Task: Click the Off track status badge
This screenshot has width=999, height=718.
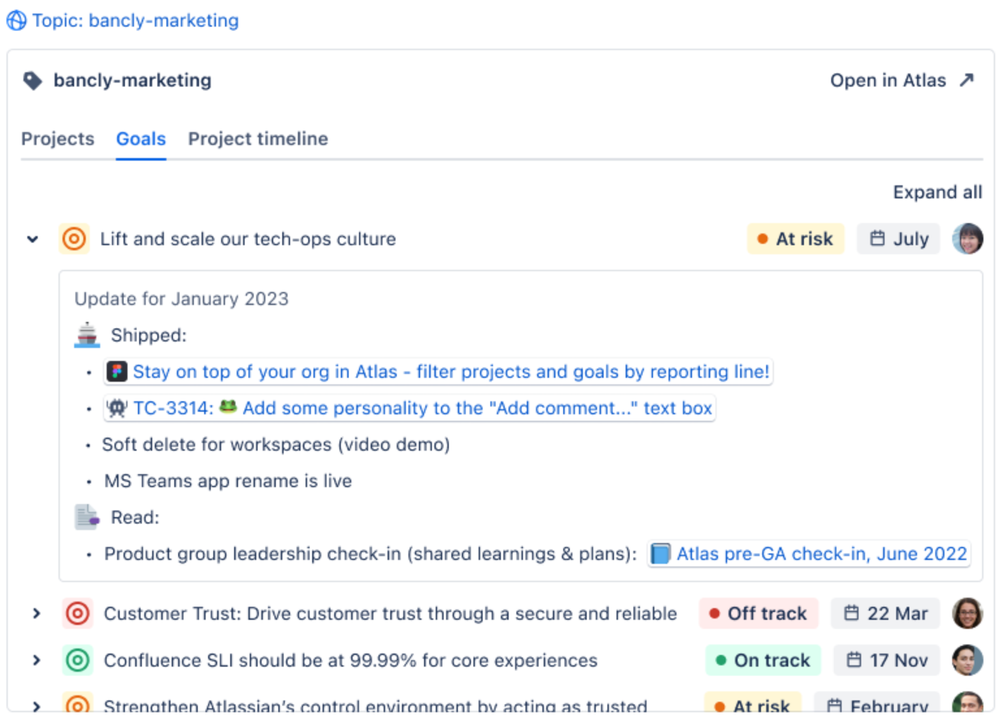Action: (758, 614)
